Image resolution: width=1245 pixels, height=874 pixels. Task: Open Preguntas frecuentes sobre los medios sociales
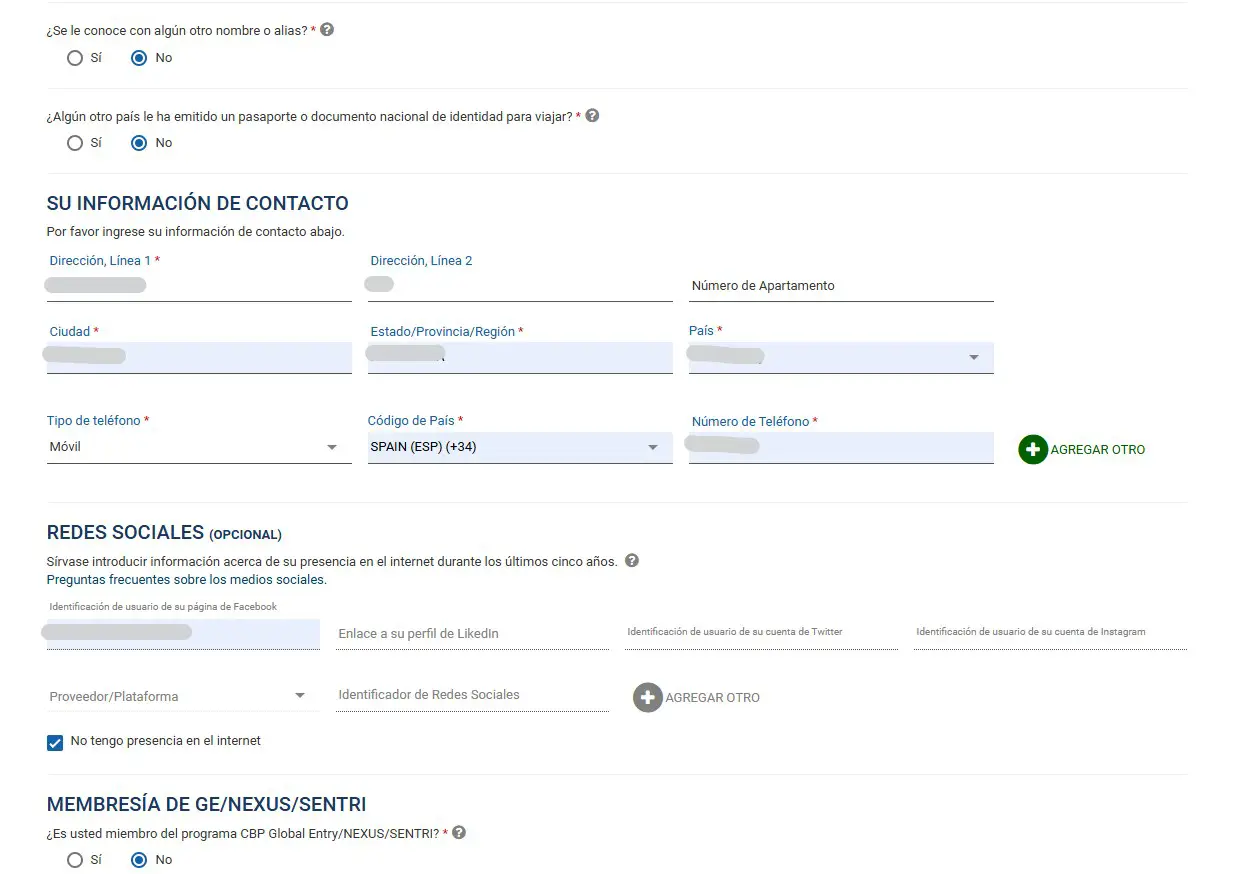coord(186,580)
